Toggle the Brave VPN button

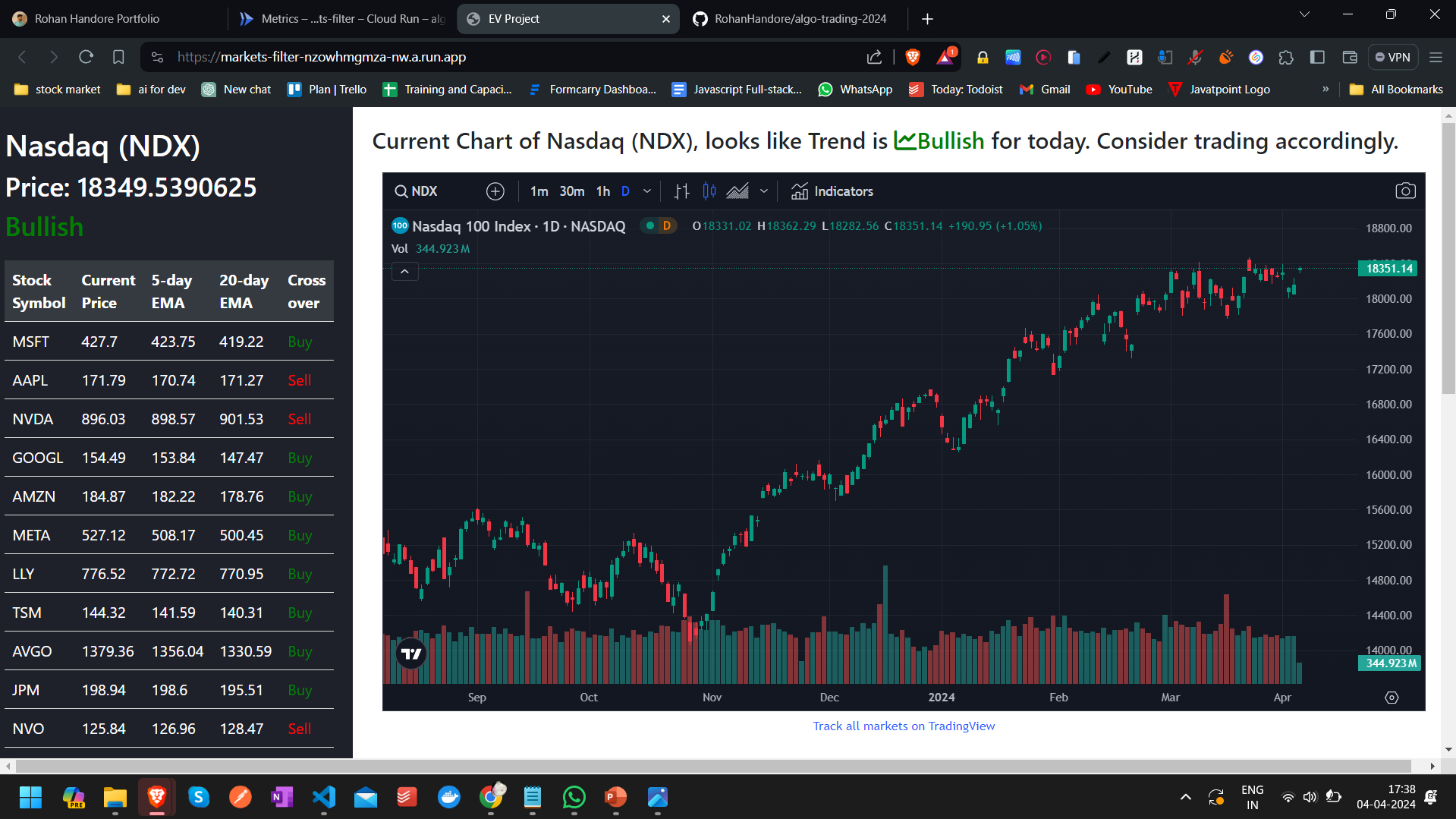pyautogui.click(x=1393, y=57)
